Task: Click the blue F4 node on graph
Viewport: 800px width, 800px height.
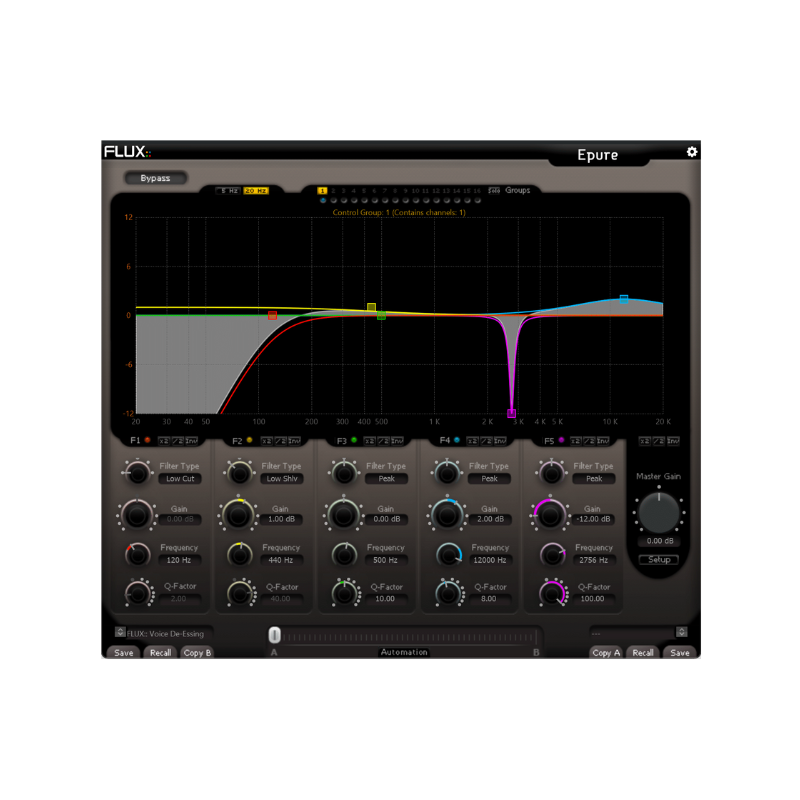Action: 623,299
